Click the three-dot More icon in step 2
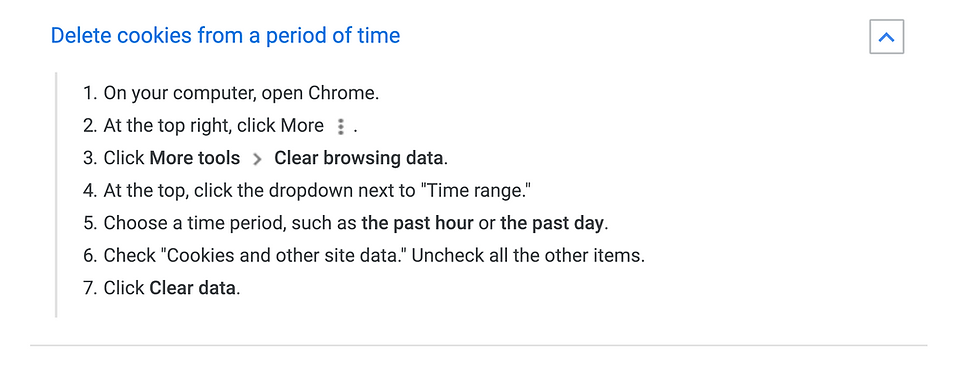This screenshot has height=365, width=980. click(x=341, y=127)
